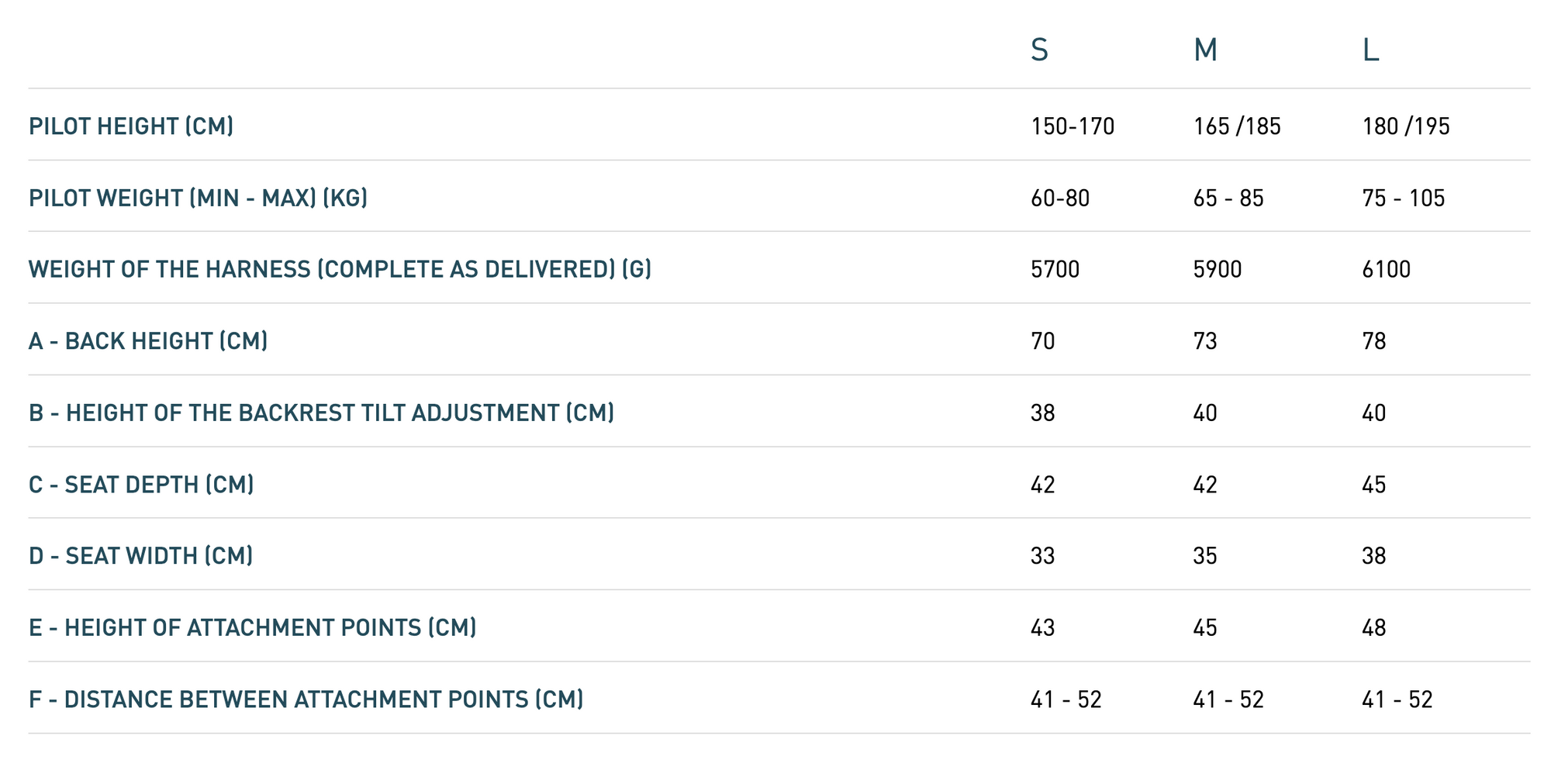Click the C - Seat Depth label
This screenshot has height=784, width=1551.
[141, 484]
